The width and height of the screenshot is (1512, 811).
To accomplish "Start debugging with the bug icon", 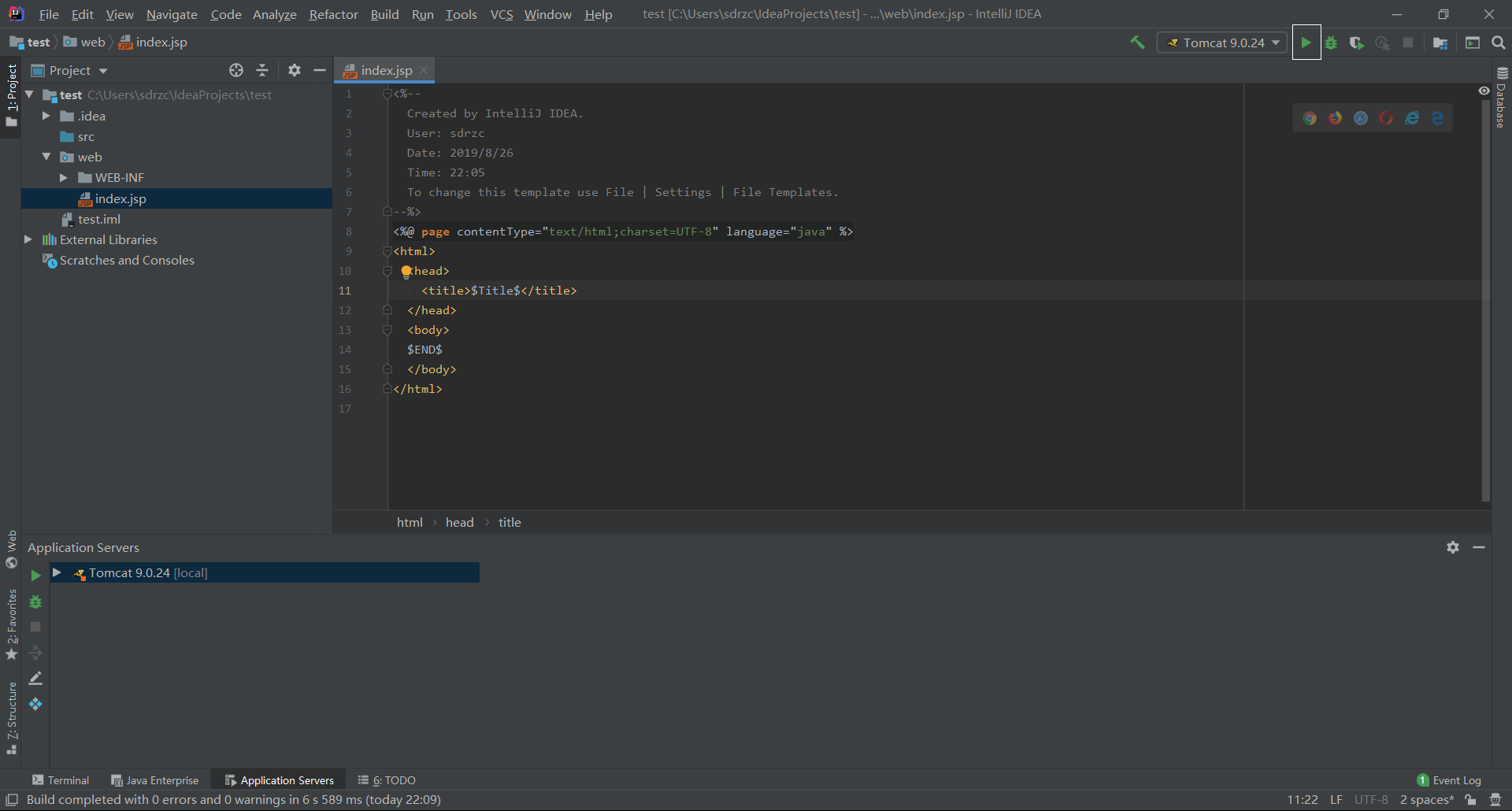I will coord(1331,43).
